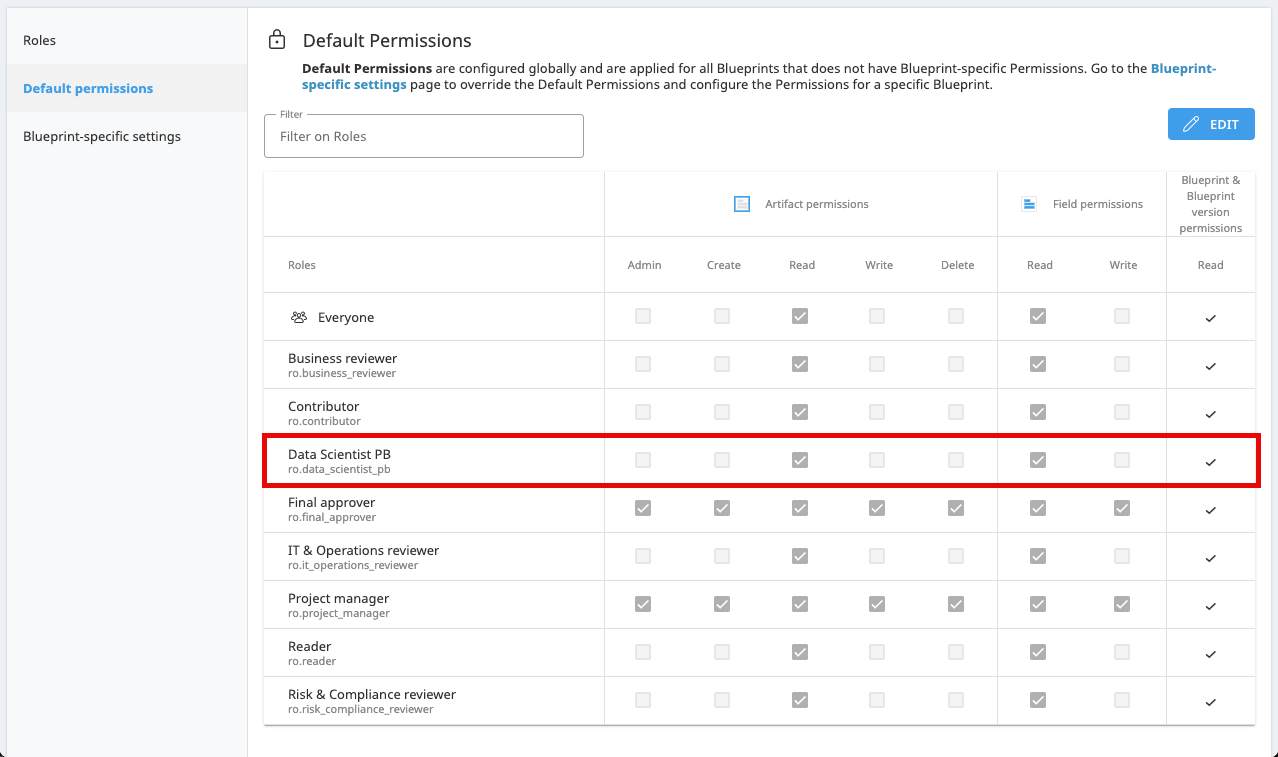The width and height of the screenshot is (1278, 757).
Task: Click the group icon next to Everyone
Action: [x=298, y=316]
